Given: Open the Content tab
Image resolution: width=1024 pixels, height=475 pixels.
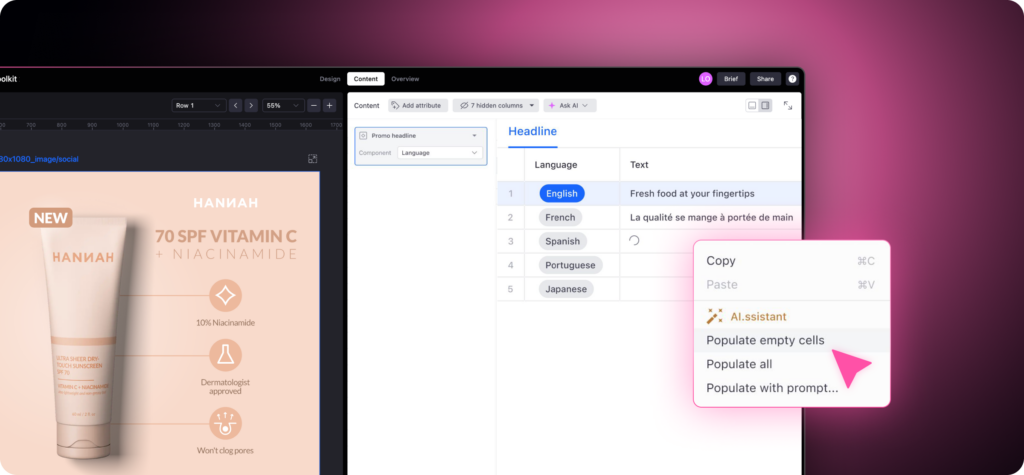Looking at the screenshot, I should point(366,79).
